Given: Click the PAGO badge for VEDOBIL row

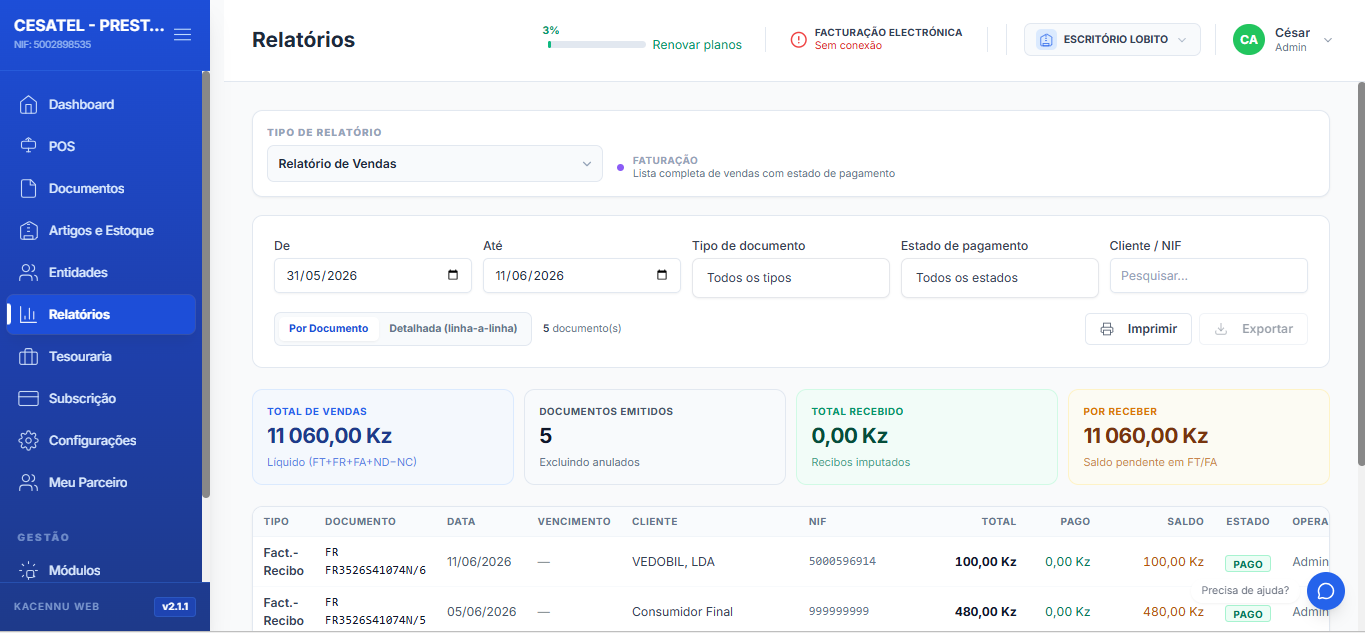Looking at the screenshot, I should (1248, 564).
